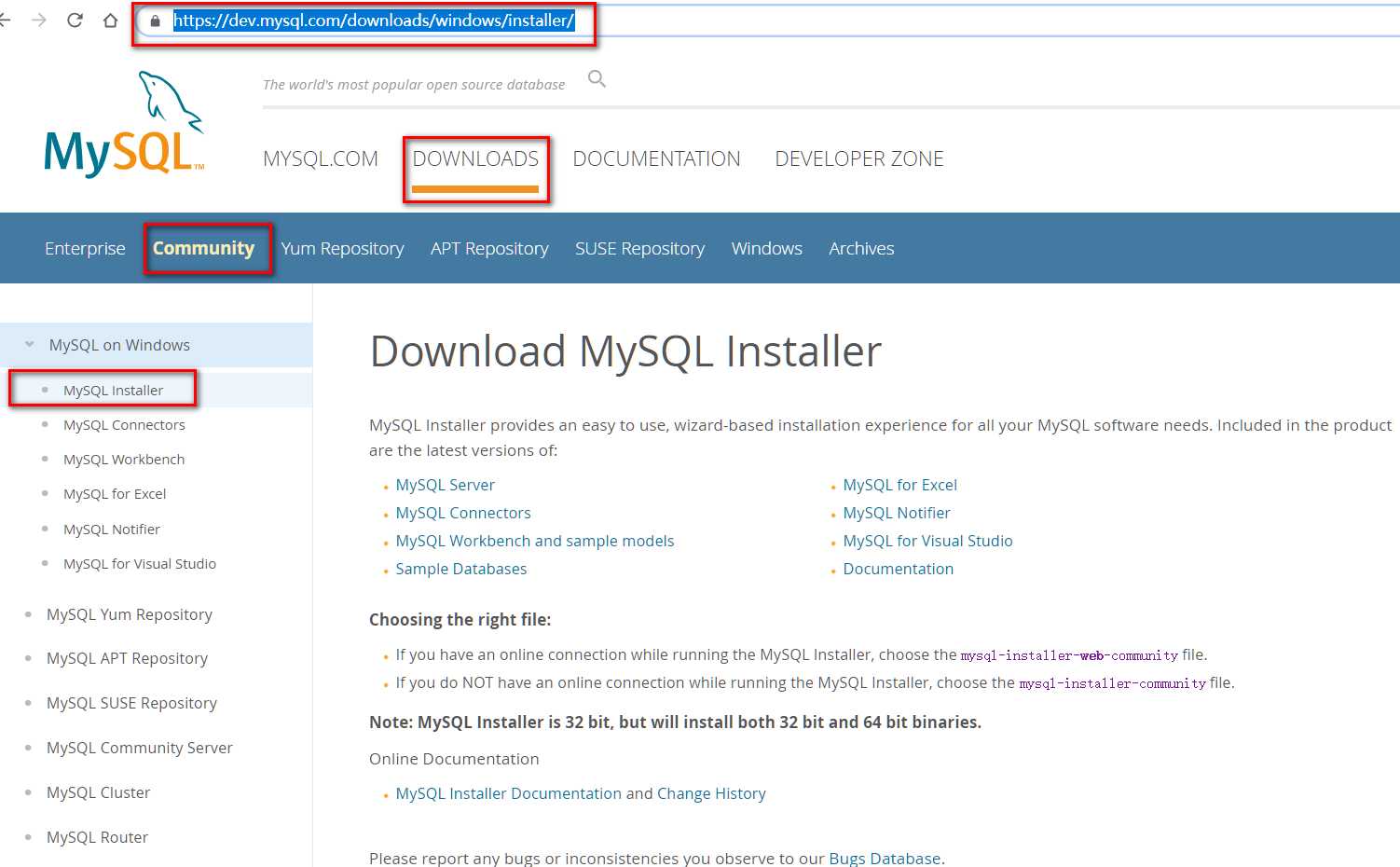1400x867 pixels.
Task: Follow MySQL Notifier content link
Action: [897, 513]
